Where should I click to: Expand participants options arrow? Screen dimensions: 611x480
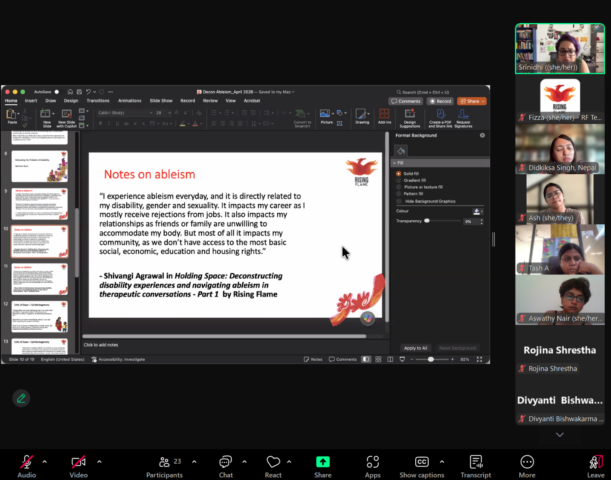pyautogui.click(x=194, y=462)
